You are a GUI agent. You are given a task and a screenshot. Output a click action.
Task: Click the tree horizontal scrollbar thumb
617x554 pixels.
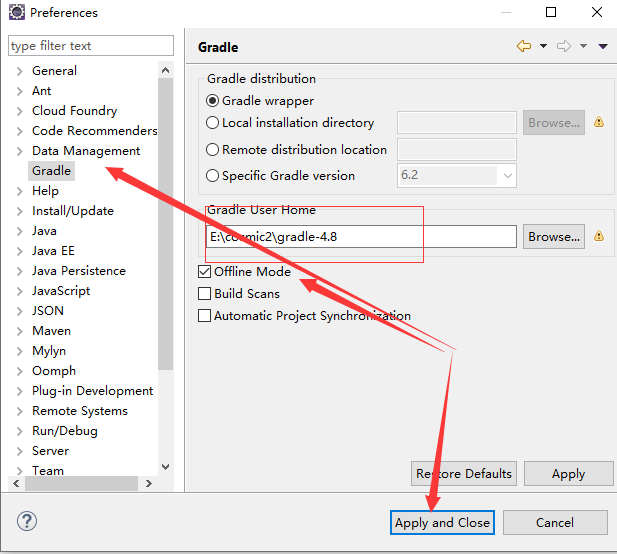click(x=81, y=483)
